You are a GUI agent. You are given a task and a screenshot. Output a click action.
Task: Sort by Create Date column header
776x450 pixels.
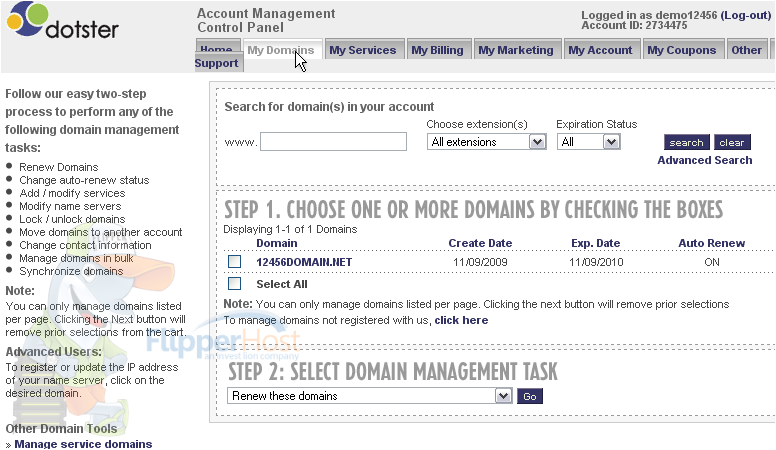click(480, 243)
